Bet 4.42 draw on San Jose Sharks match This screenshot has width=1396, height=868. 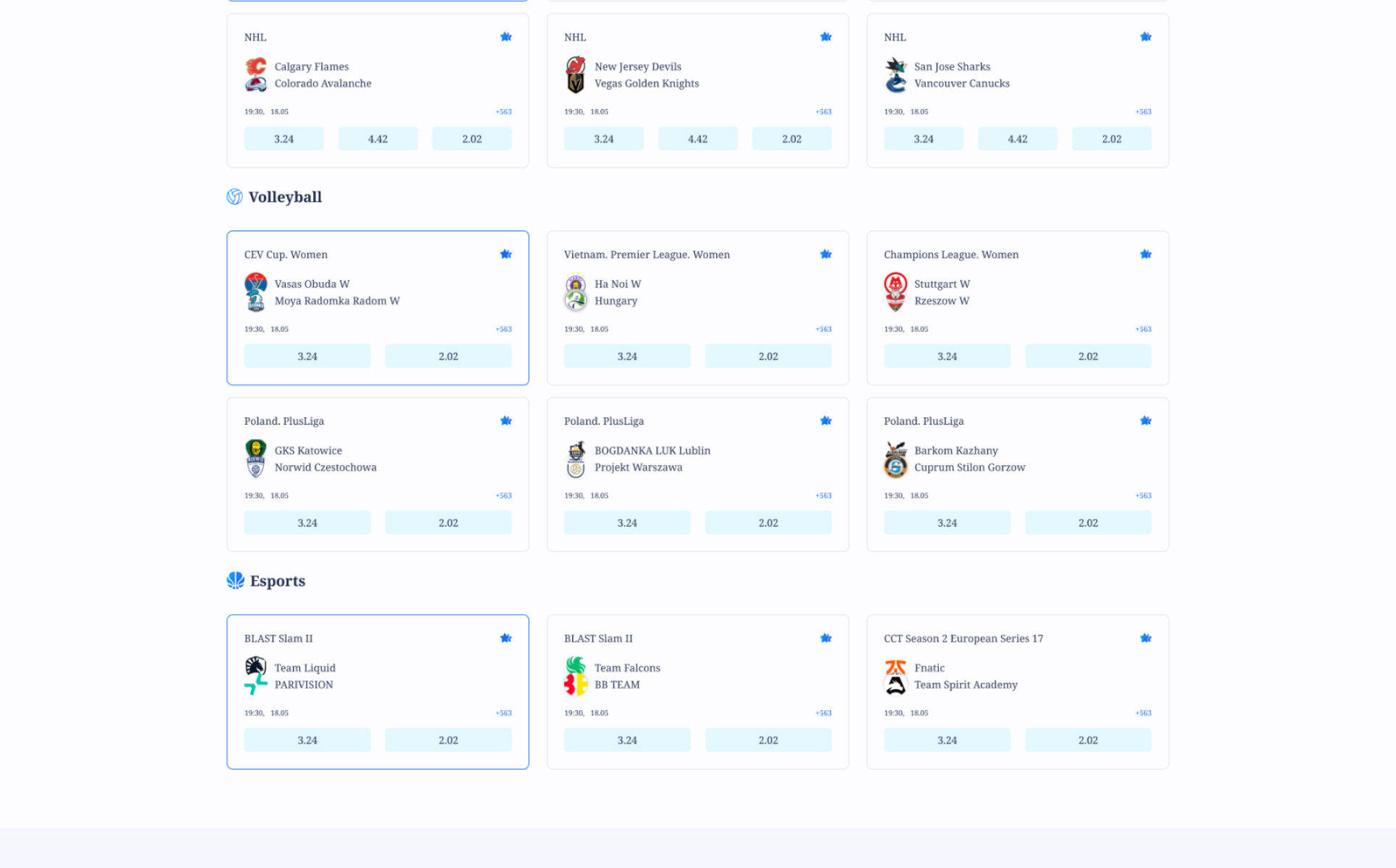[1017, 139]
